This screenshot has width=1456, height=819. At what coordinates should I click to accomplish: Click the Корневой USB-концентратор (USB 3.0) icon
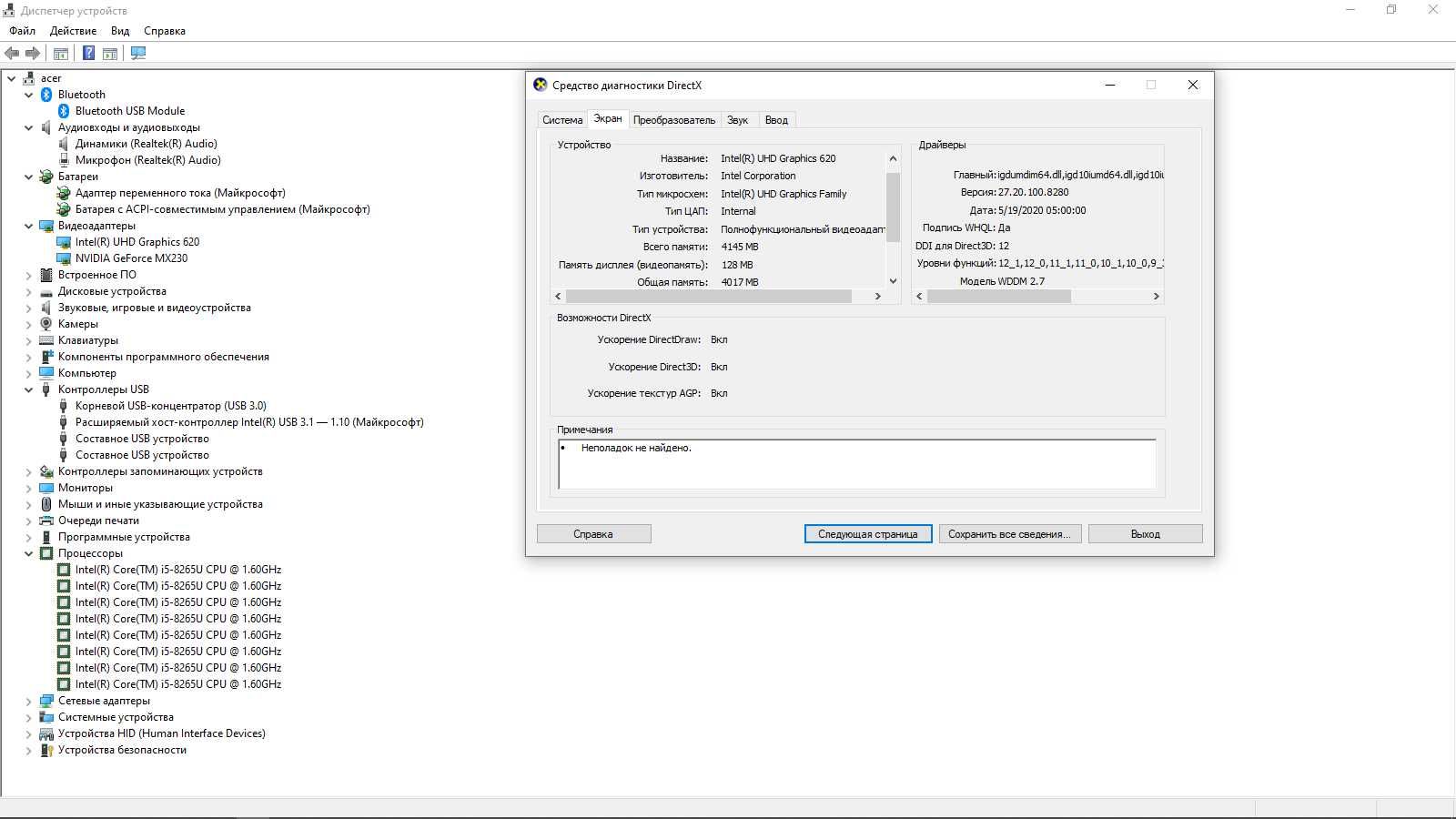[x=64, y=406]
